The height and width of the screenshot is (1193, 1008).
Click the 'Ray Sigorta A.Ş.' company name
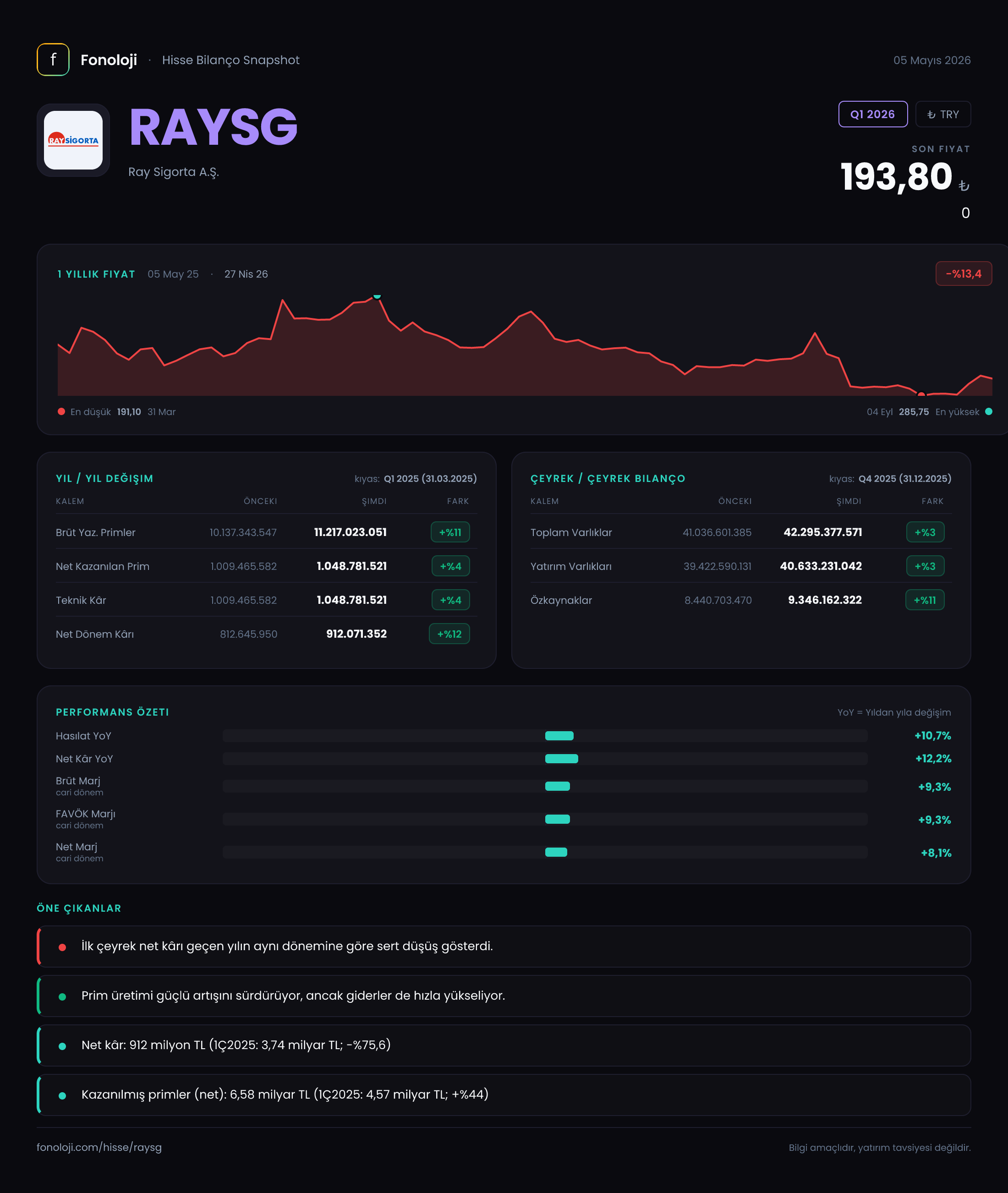click(x=174, y=172)
